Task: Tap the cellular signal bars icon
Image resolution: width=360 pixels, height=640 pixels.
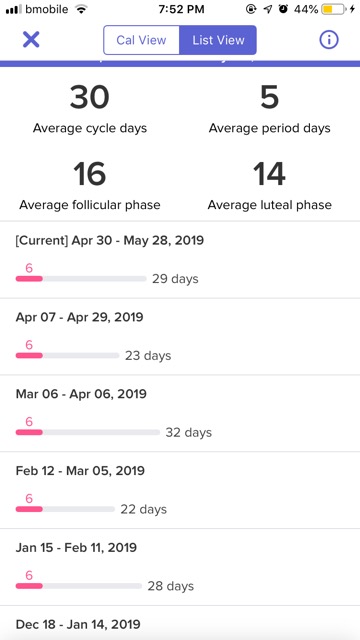Action: coord(14,9)
